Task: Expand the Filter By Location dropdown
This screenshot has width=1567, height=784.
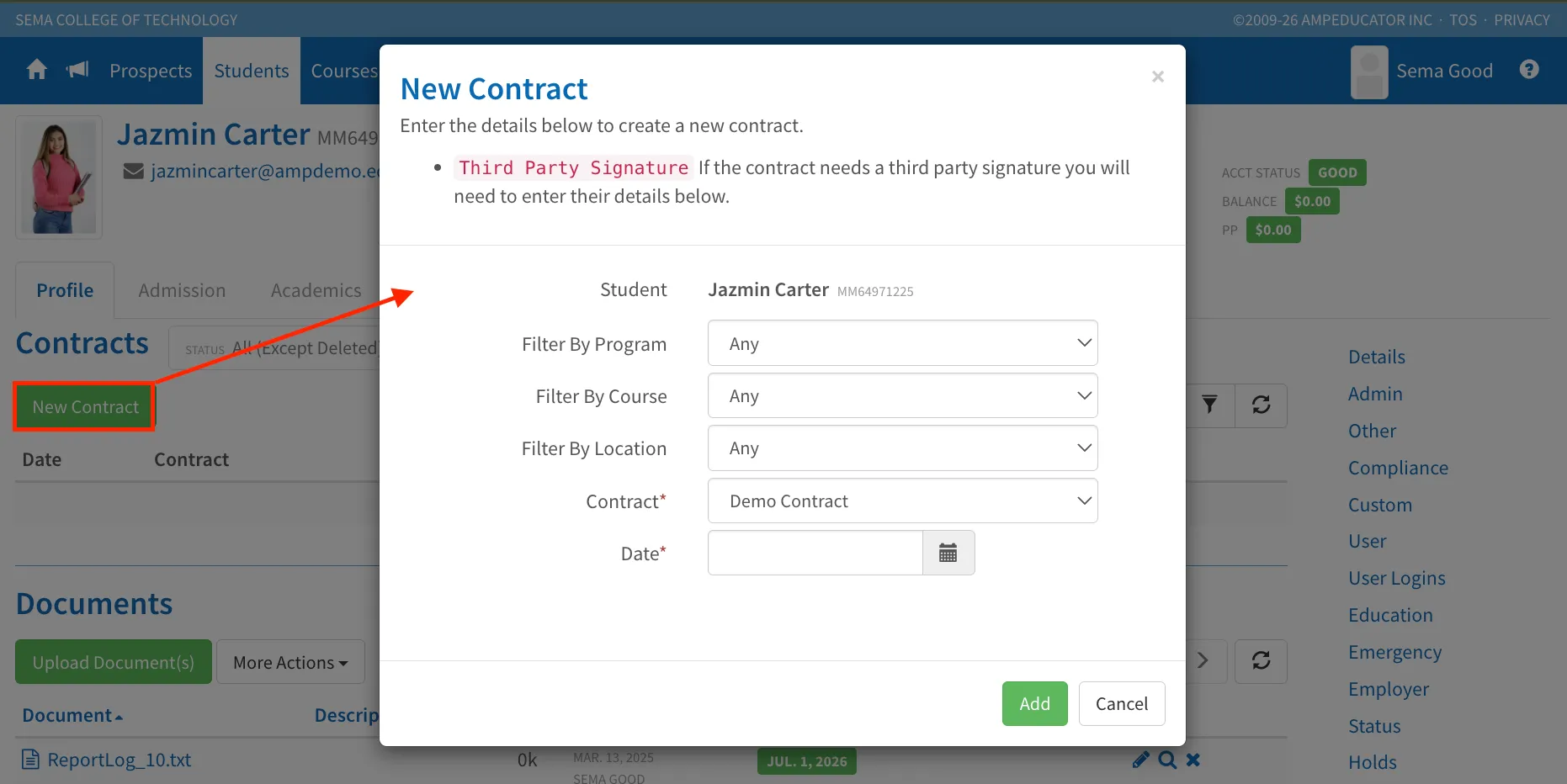Action: (902, 448)
